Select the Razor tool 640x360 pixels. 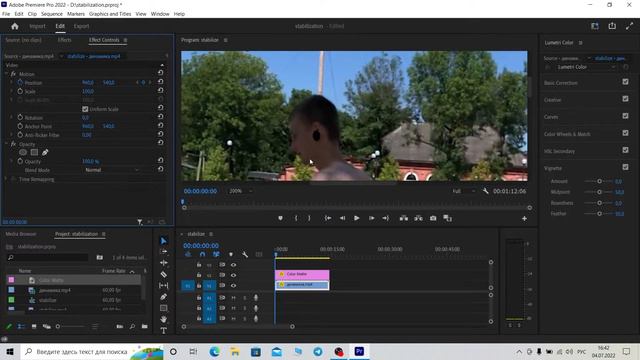tap(163, 274)
